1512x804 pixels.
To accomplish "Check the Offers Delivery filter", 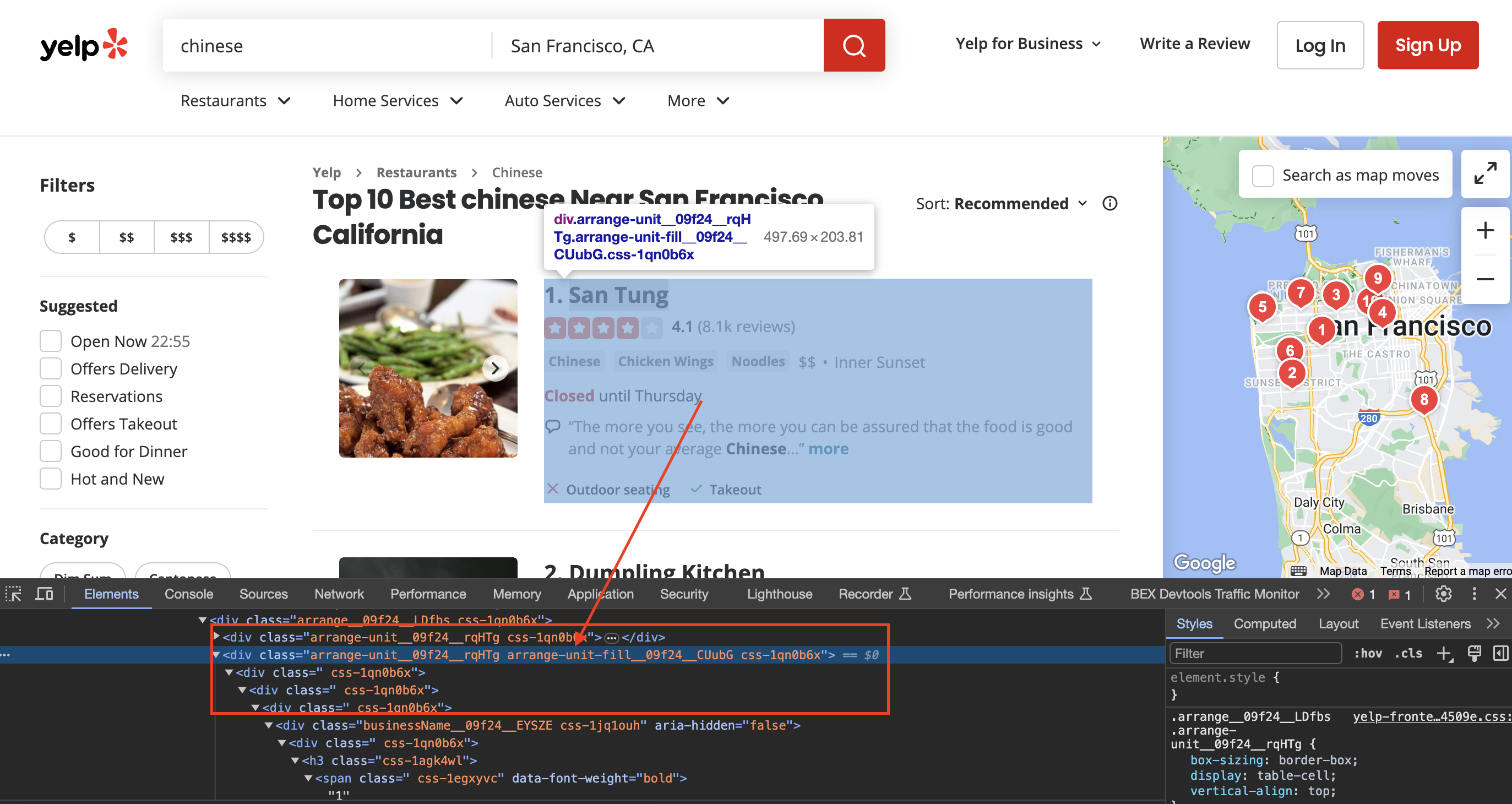I will pos(51,368).
